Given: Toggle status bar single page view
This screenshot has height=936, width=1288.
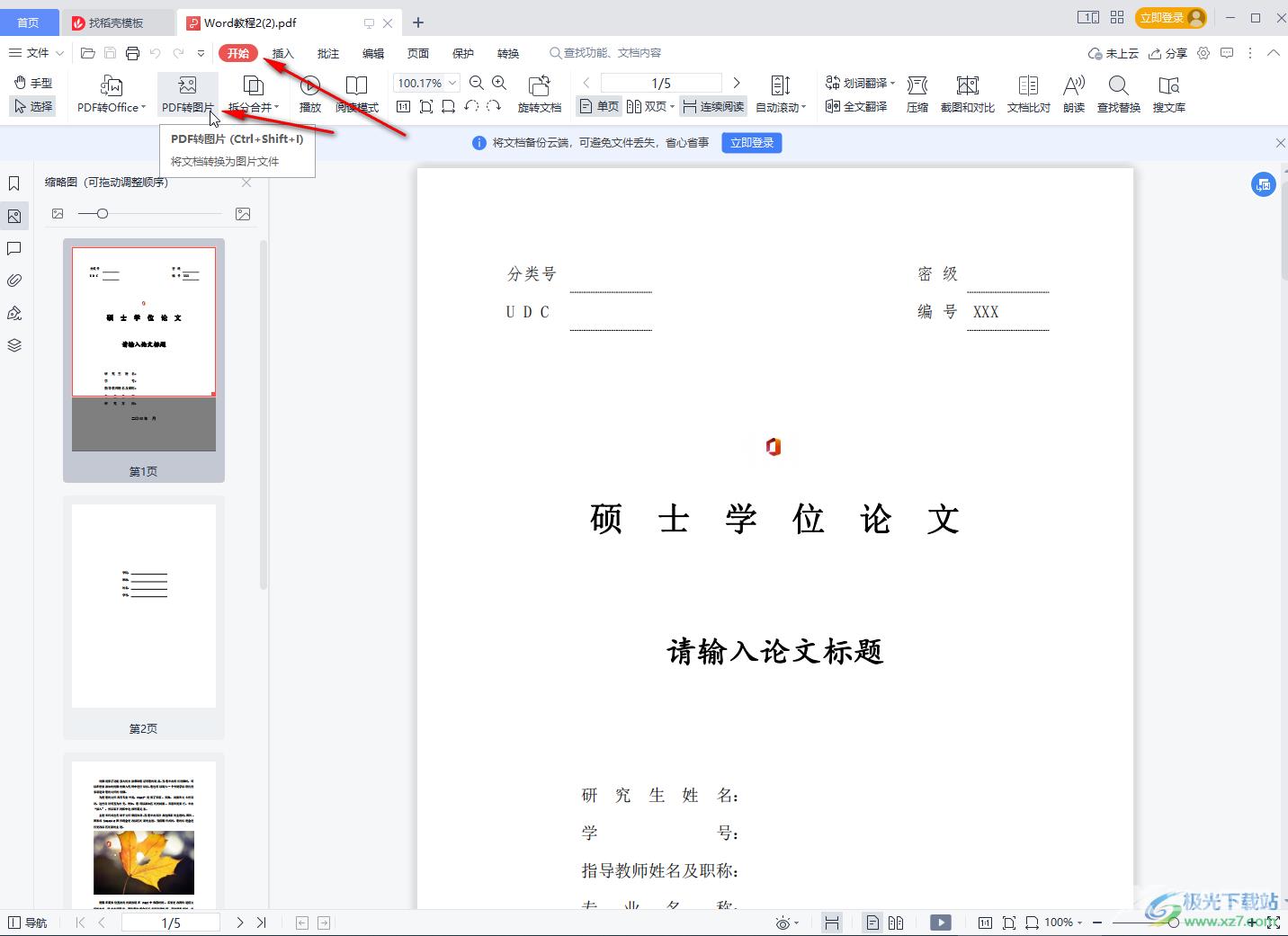Looking at the screenshot, I should 872,923.
